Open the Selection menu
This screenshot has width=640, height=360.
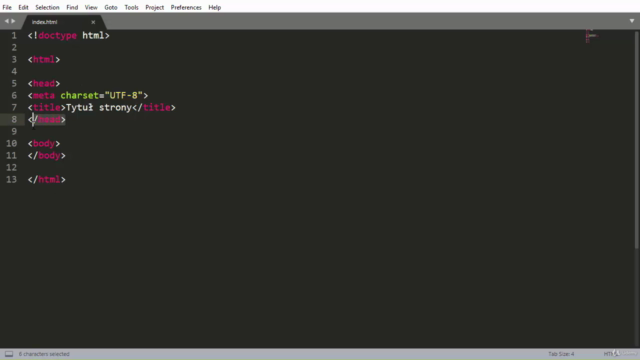(x=47, y=7)
